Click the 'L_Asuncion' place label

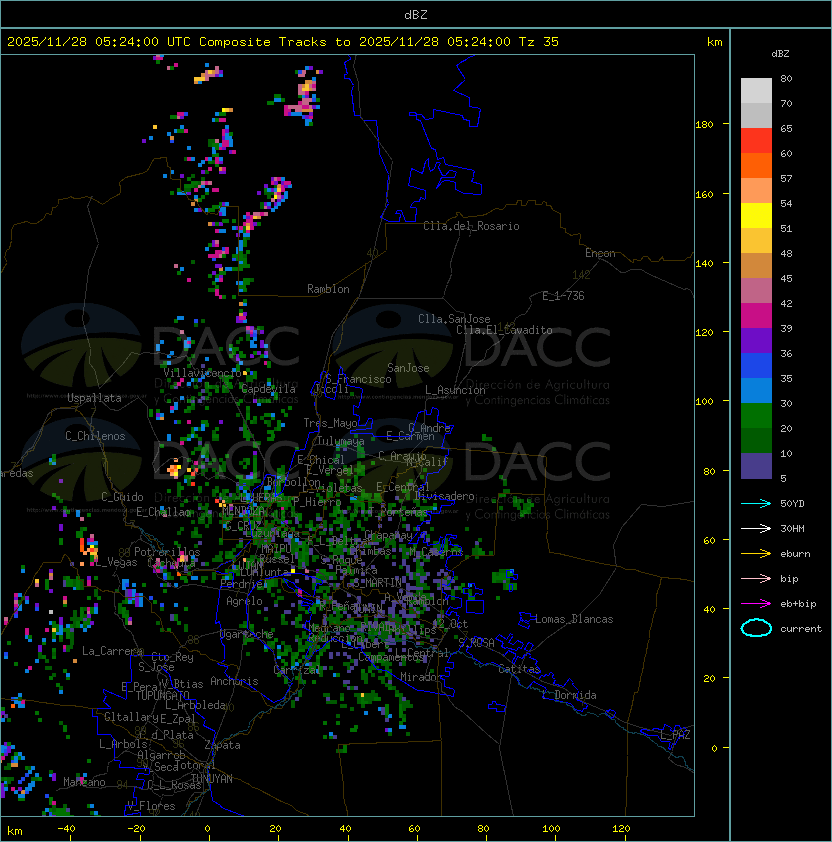[x=455, y=390]
